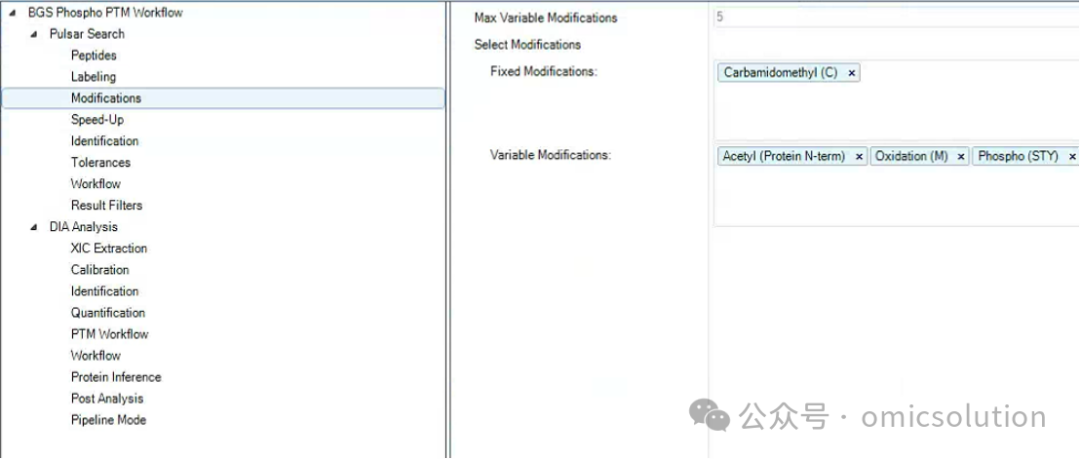Open Result Filters in Pulsar Search
Image resolution: width=1080 pixels, height=459 pixels.
click(x=107, y=205)
